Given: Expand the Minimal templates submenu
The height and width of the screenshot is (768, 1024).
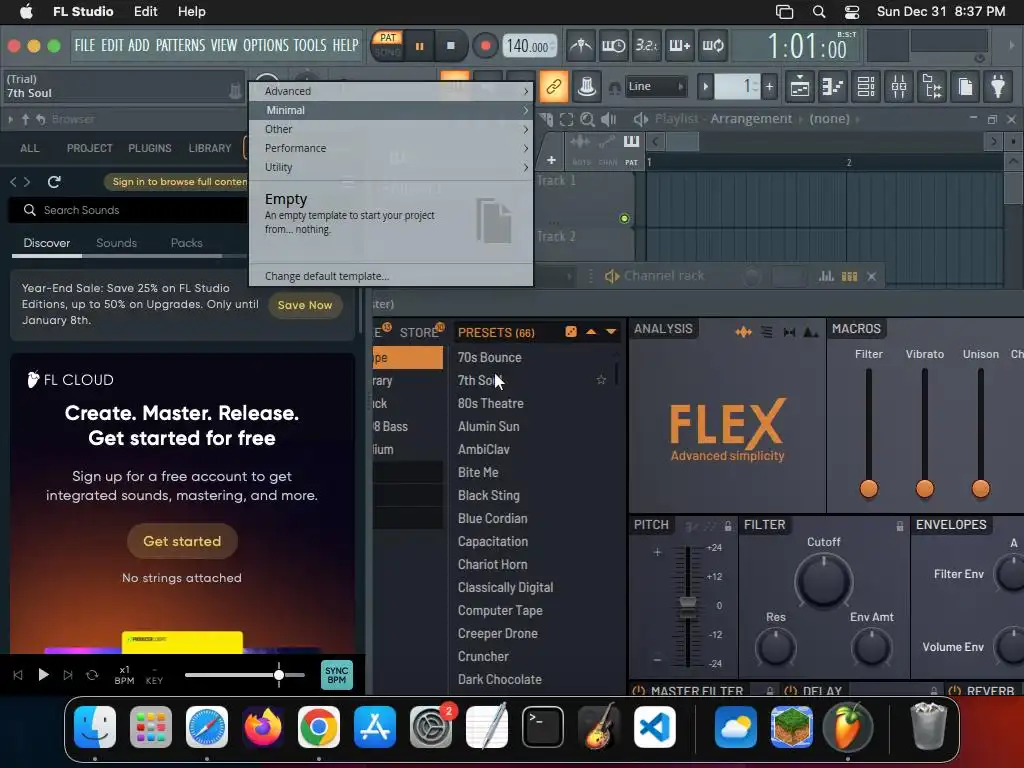Looking at the screenshot, I should pos(391,110).
